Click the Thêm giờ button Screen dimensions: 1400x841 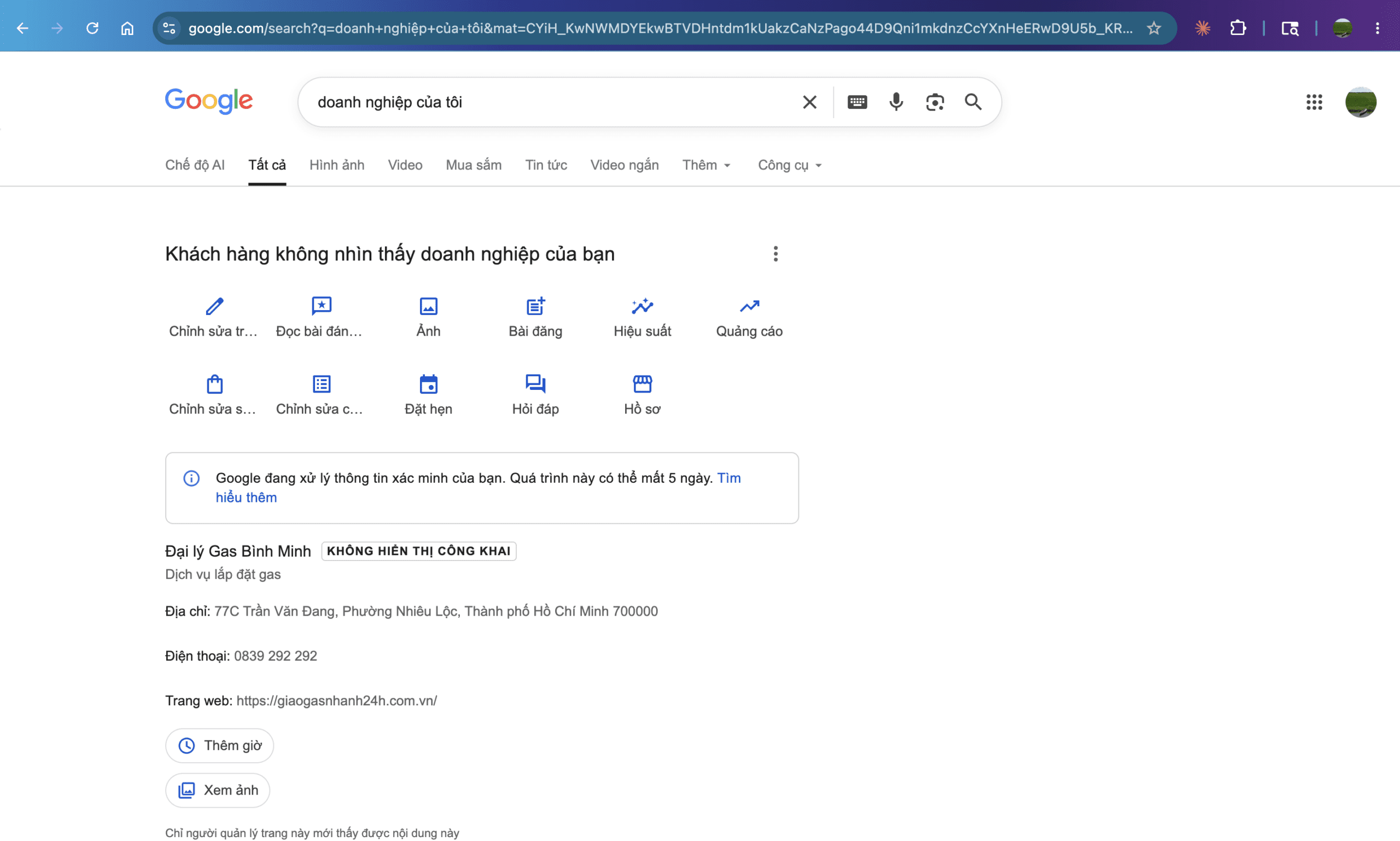(x=219, y=745)
